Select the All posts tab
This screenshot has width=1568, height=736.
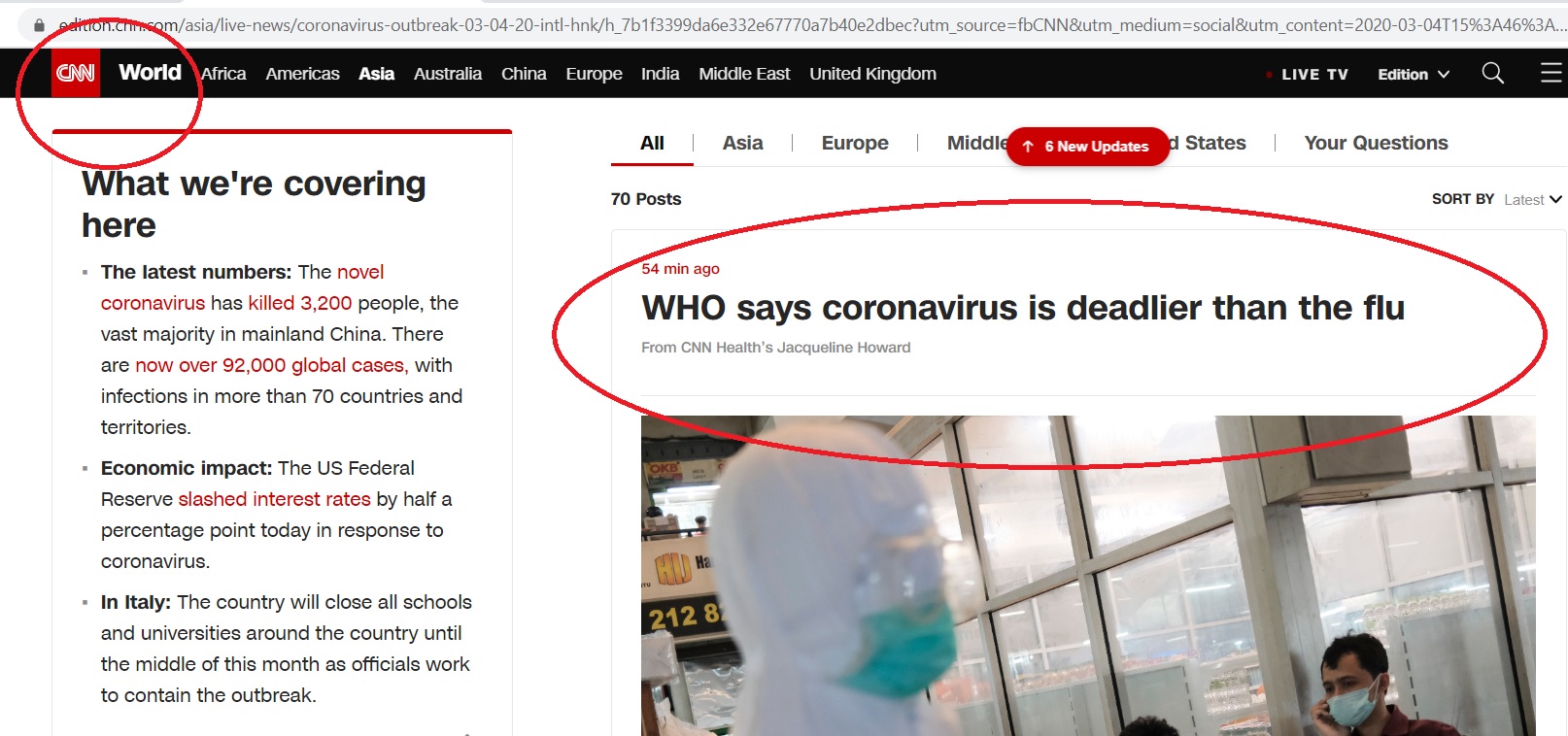[x=652, y=143]
